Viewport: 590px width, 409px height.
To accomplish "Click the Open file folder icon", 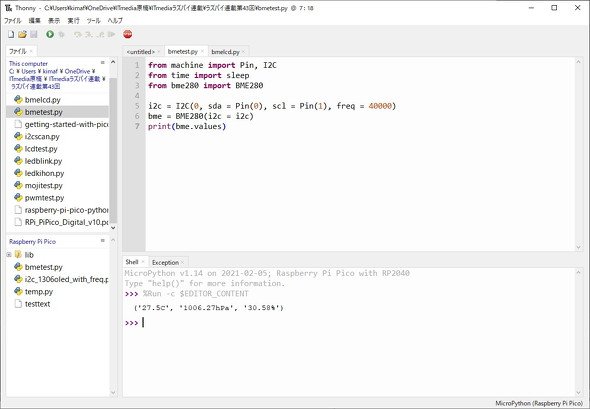I will (23, 35).
